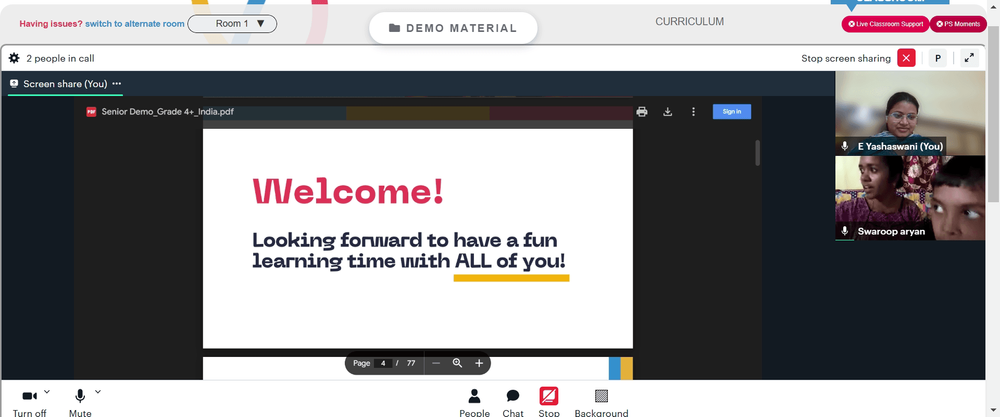Click the PDF viewer vertical scrollbar
Viewport: 1000px width, 417px height.
coord(758,153)
